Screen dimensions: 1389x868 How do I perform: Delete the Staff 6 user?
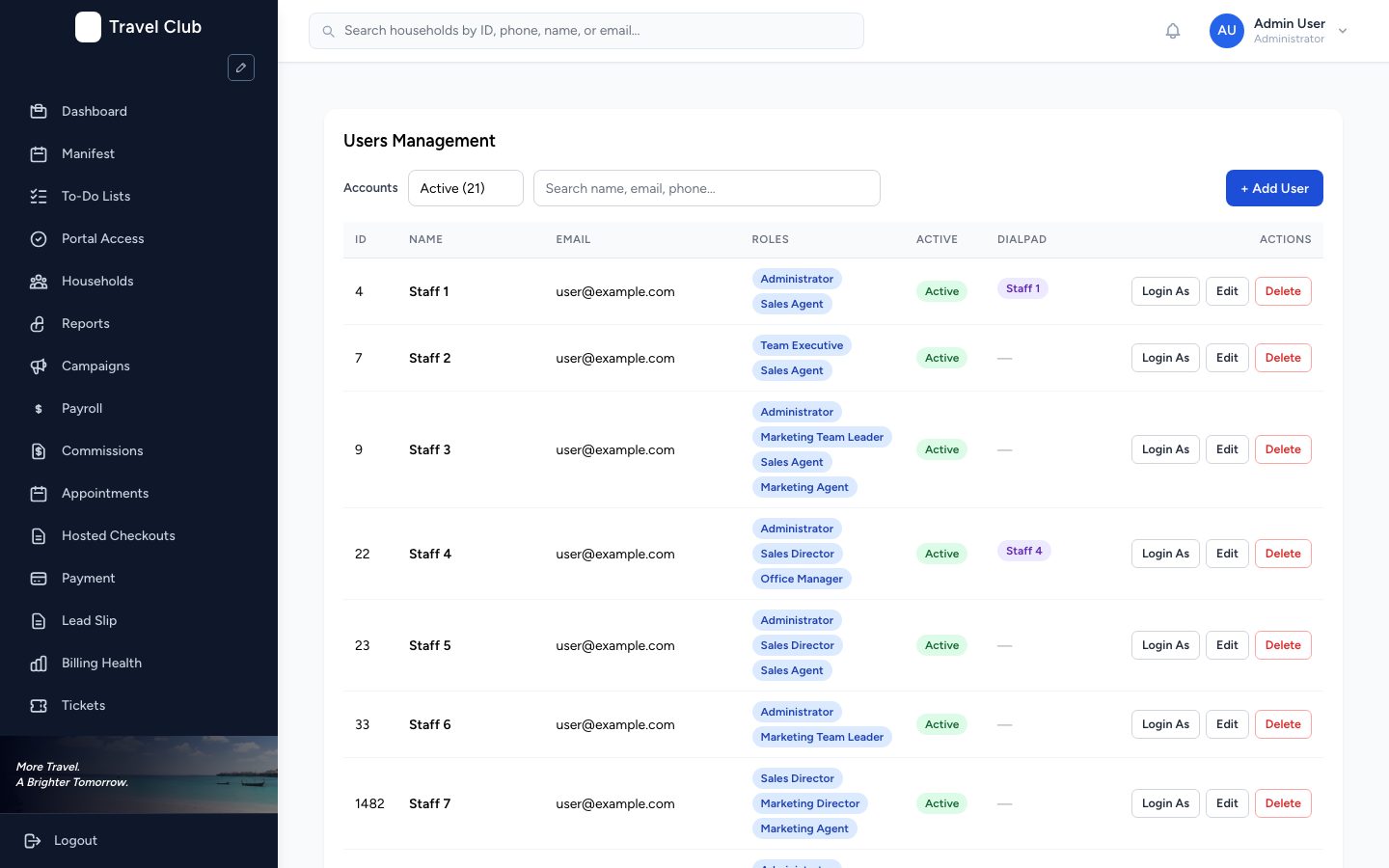[1283, 724]
